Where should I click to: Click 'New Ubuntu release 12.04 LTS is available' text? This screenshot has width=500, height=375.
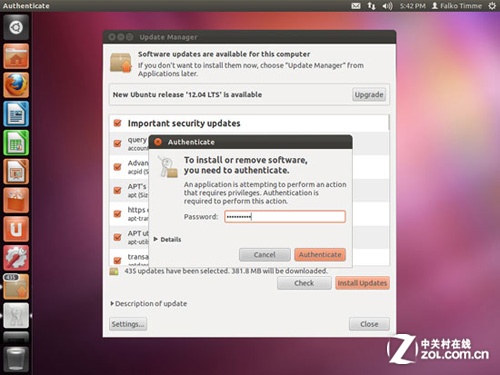(x=187, y=95)
